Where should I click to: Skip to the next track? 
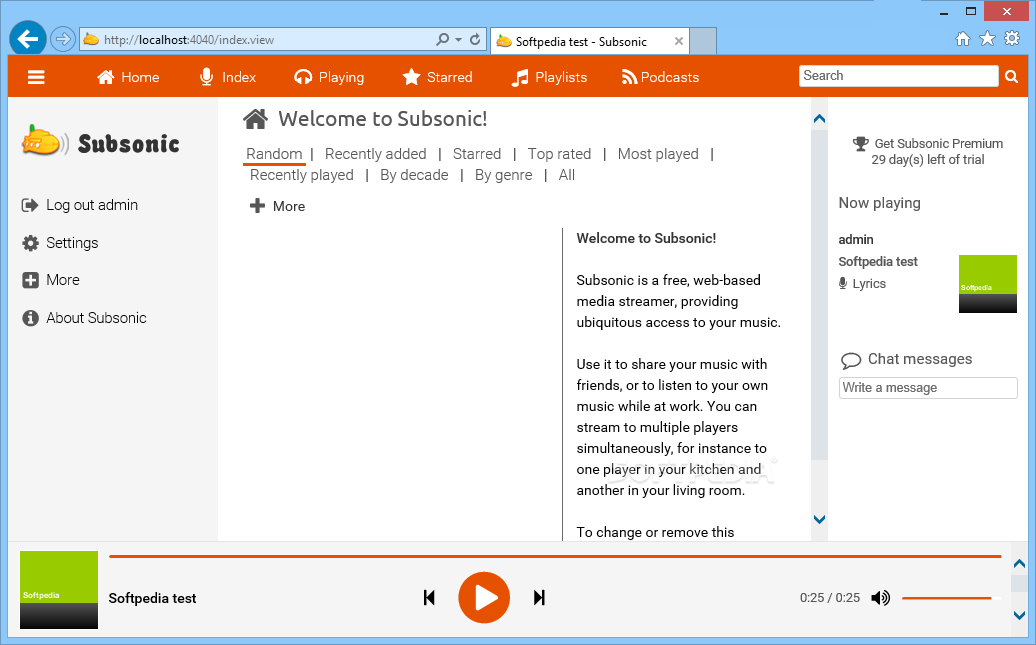point(539,598)
